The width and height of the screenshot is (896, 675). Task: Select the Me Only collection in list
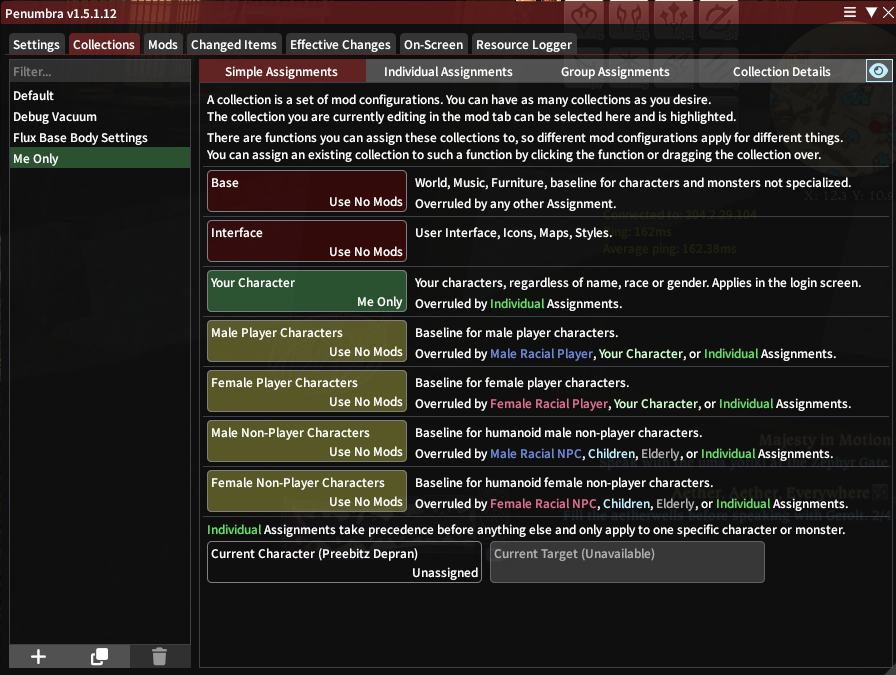tap(99, 158)
